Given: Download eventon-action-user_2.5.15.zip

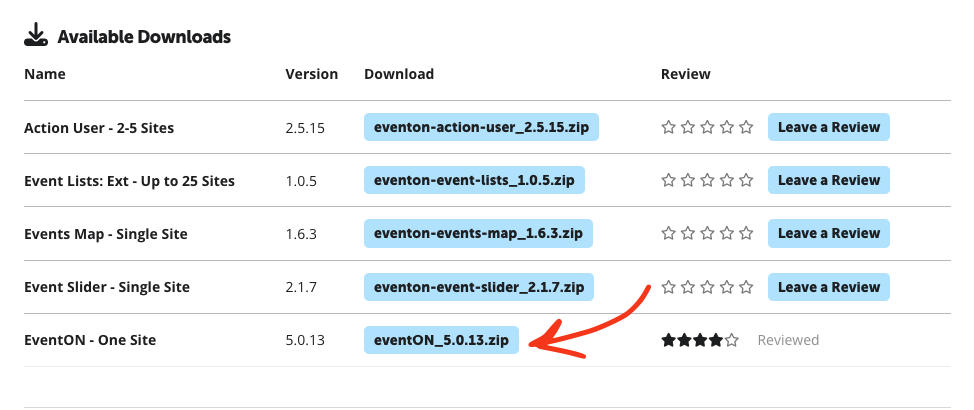Looking at the screenshot, I should (x=481, y=127).
